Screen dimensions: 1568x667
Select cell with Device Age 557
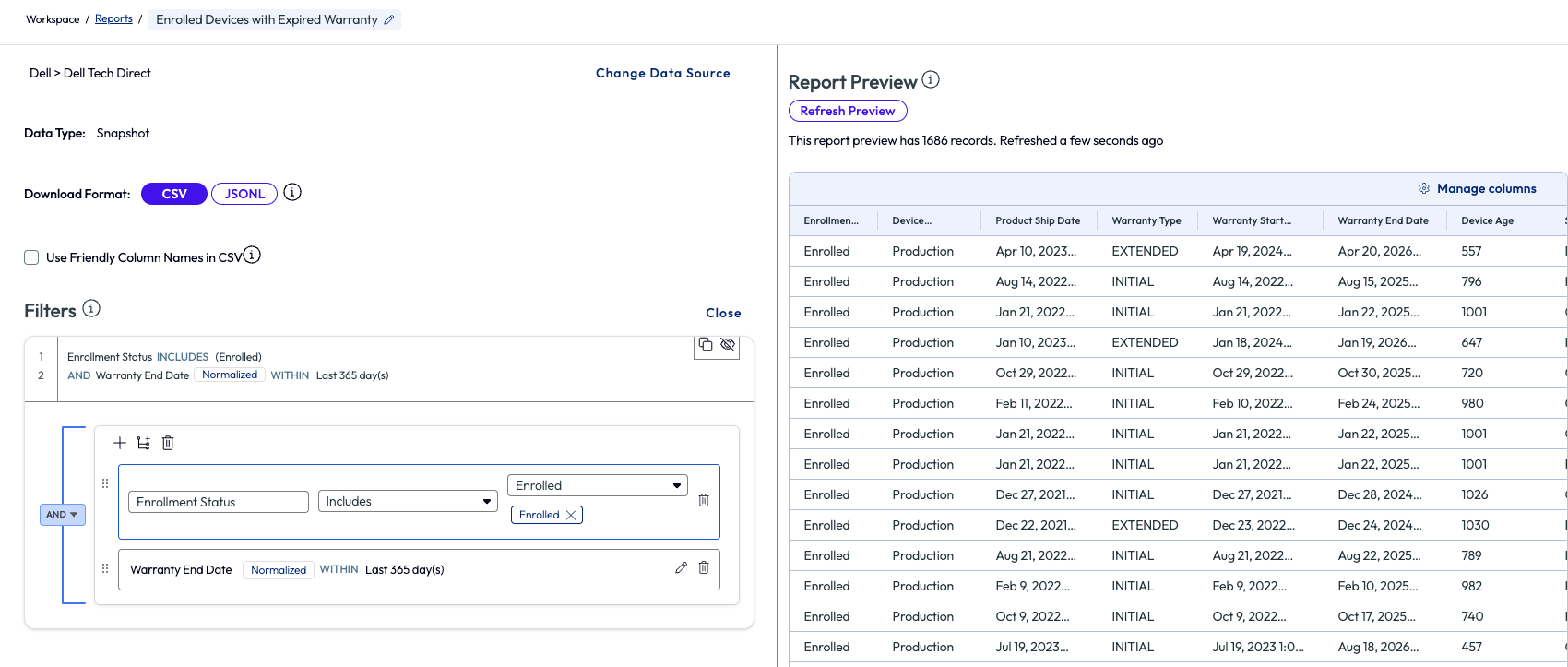(1471, 251)
